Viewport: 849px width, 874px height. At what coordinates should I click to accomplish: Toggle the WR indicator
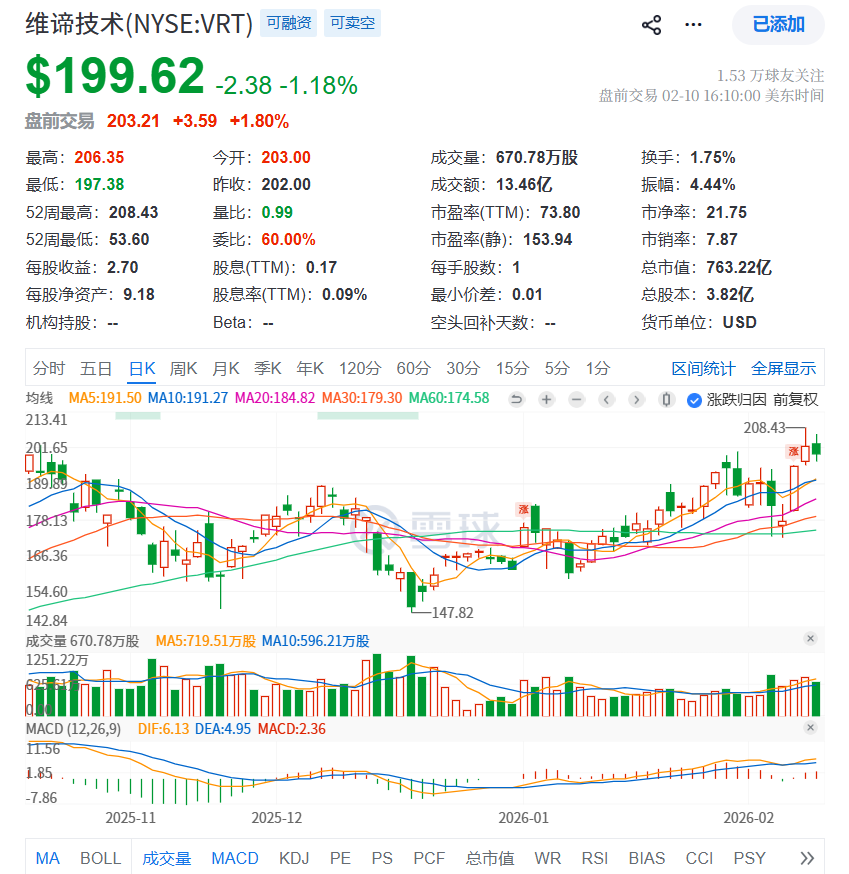pos(547,858)
